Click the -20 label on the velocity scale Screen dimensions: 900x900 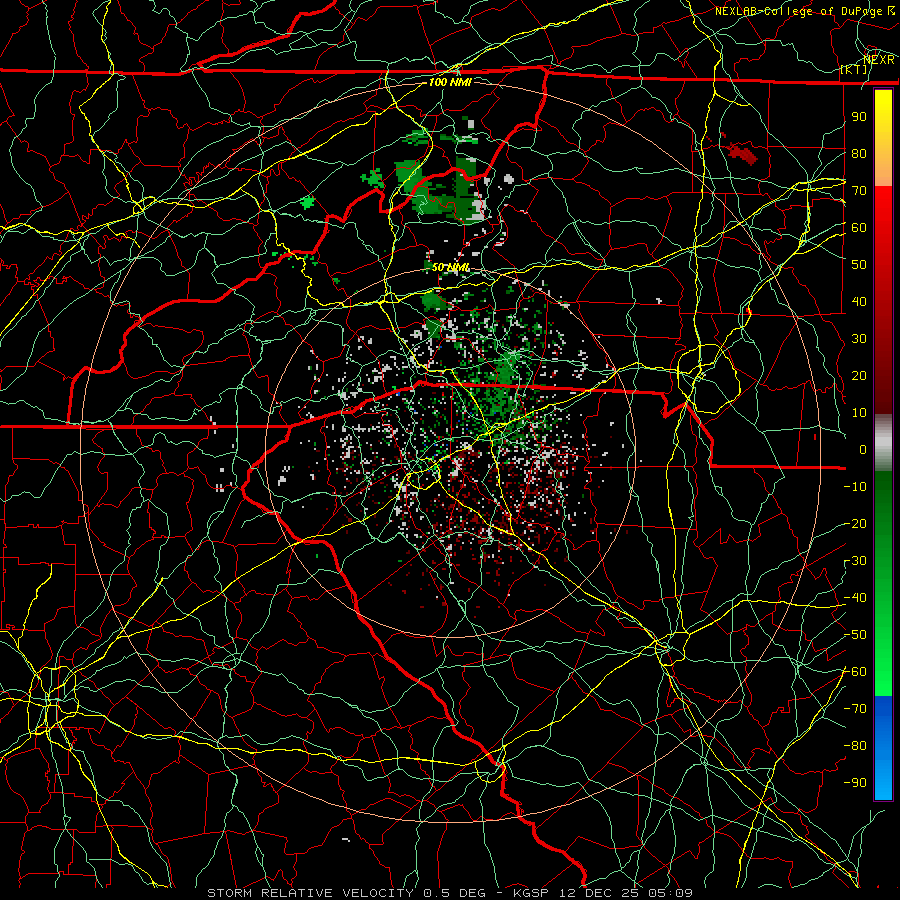(855, 523)
